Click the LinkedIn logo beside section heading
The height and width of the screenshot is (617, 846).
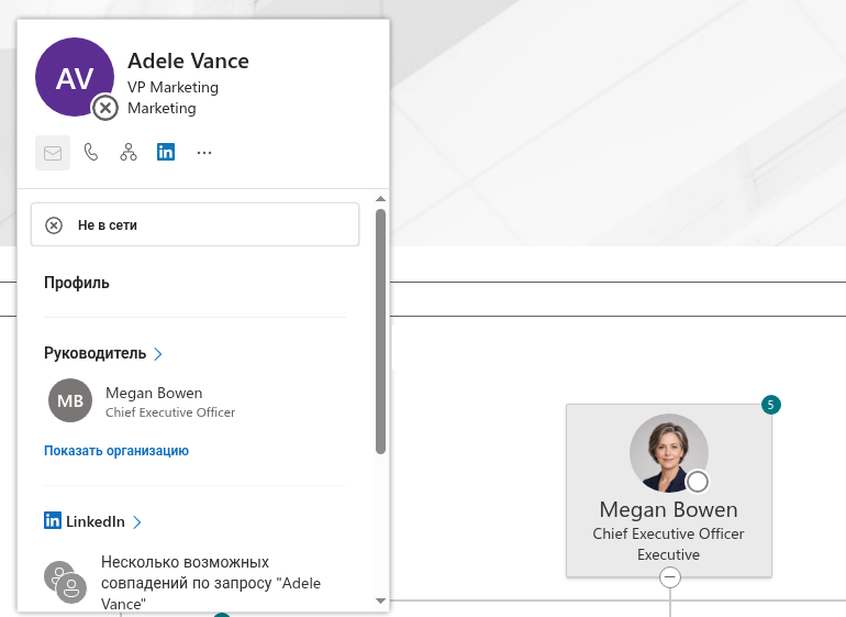[x=52, y=520]
